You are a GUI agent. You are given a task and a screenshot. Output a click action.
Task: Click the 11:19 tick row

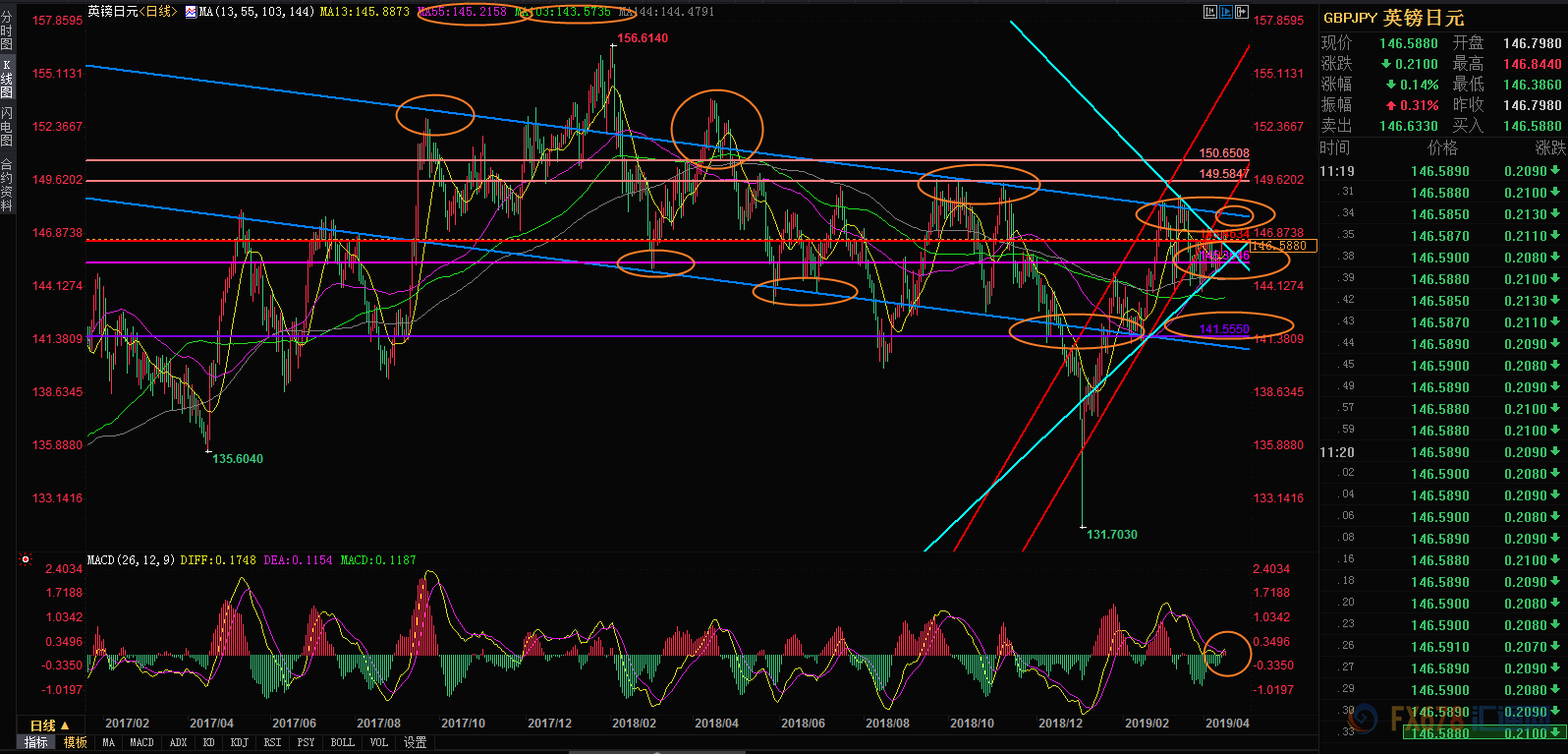click(x=1442, y=171)
